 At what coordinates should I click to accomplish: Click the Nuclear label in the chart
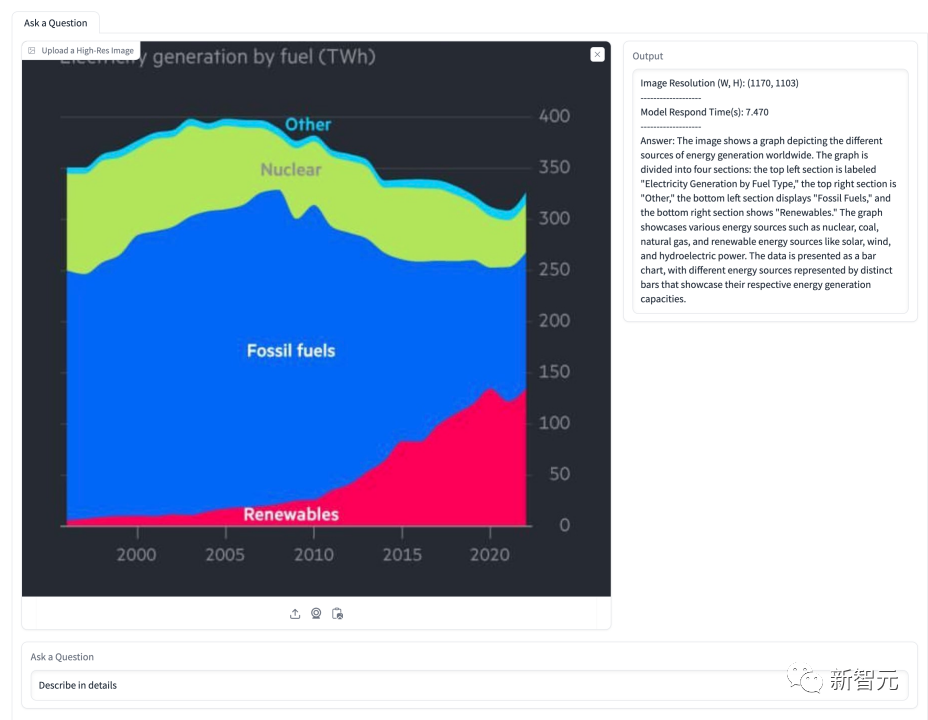291,170
